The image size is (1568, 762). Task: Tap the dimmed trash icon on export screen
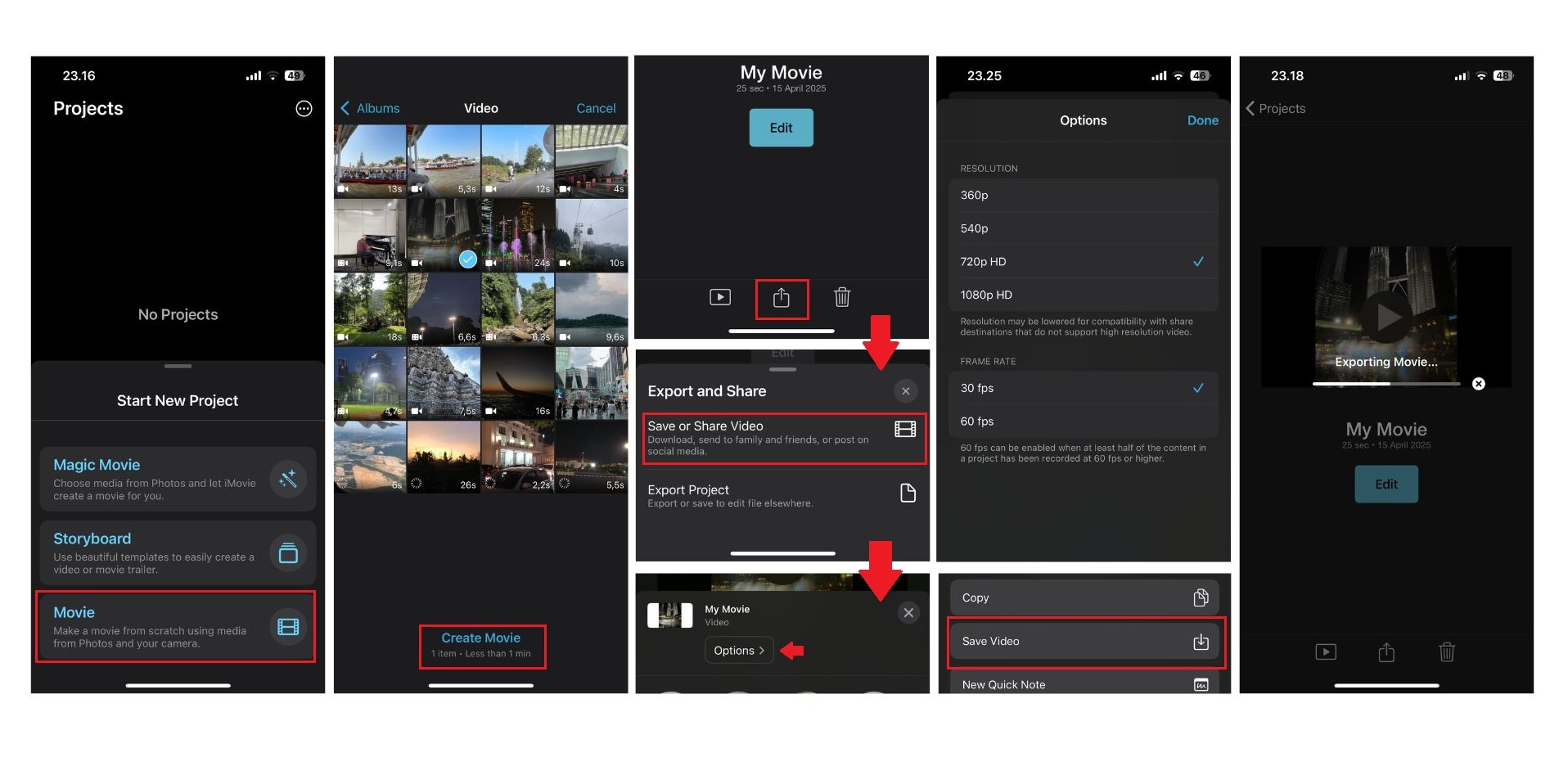[1447, 652]
